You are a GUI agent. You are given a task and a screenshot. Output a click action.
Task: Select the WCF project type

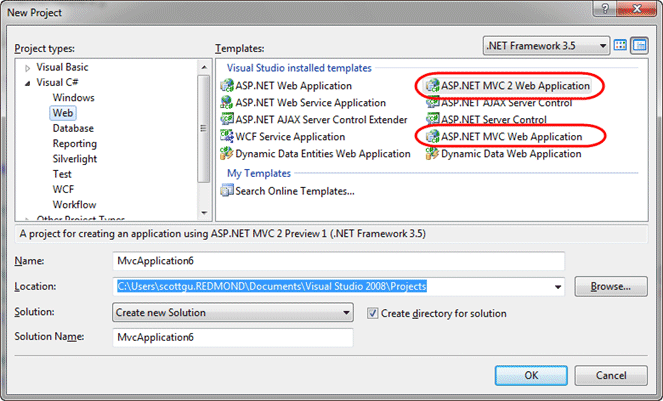click(63, 190)
